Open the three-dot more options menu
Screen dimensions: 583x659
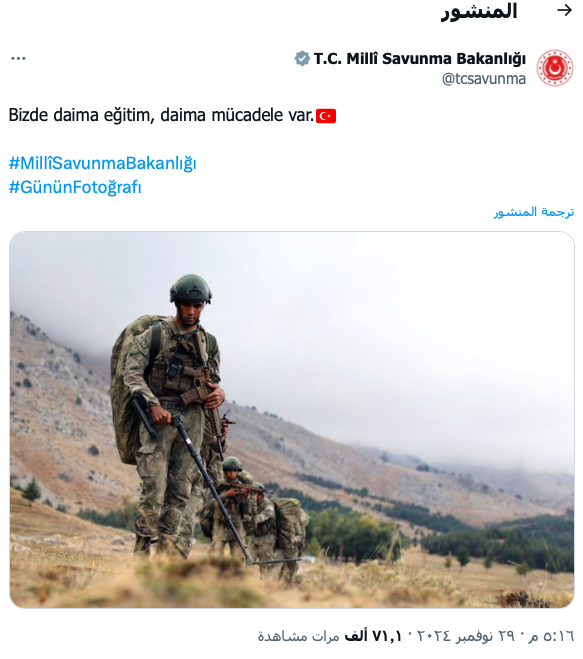point(18,58)
